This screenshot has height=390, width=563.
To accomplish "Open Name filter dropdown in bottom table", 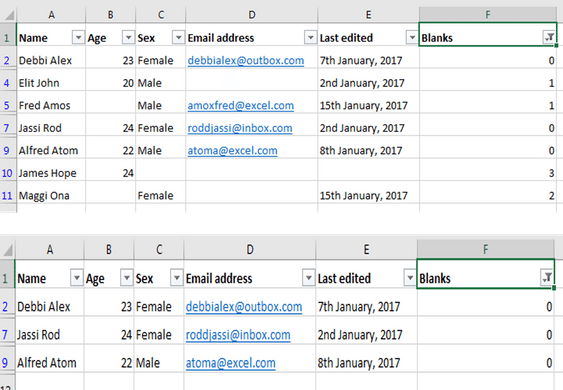I will point(76,278).
